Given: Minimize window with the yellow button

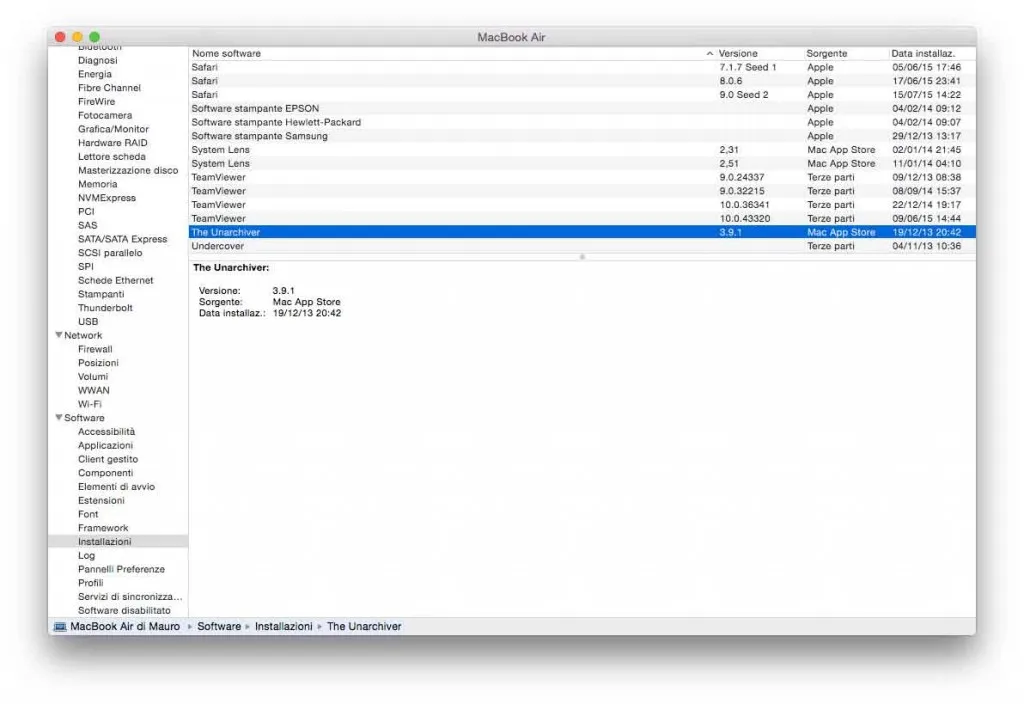Looking at the screenshot, I should click(x=77, y=37).
